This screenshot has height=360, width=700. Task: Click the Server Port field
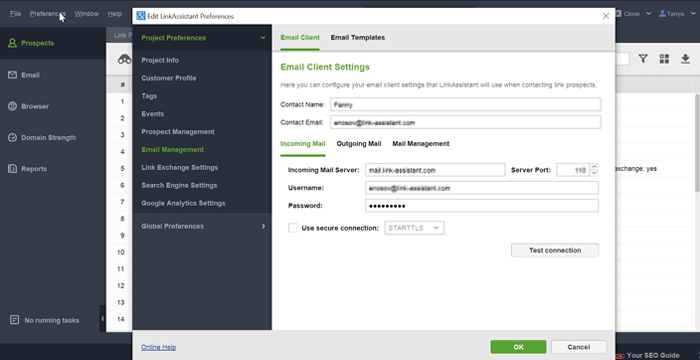point(573,170)
